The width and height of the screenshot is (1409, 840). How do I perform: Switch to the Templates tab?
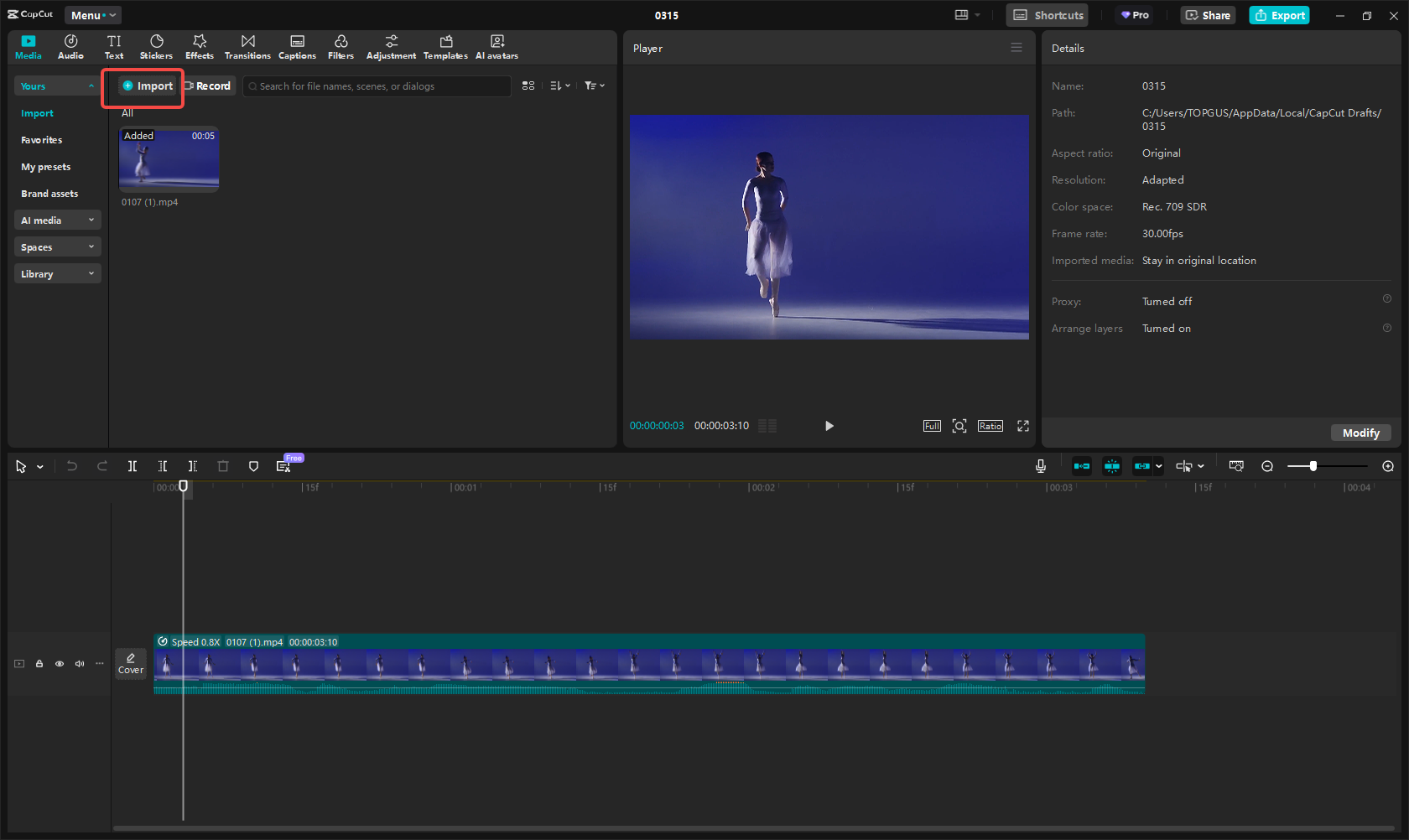(x=445, y=46)
